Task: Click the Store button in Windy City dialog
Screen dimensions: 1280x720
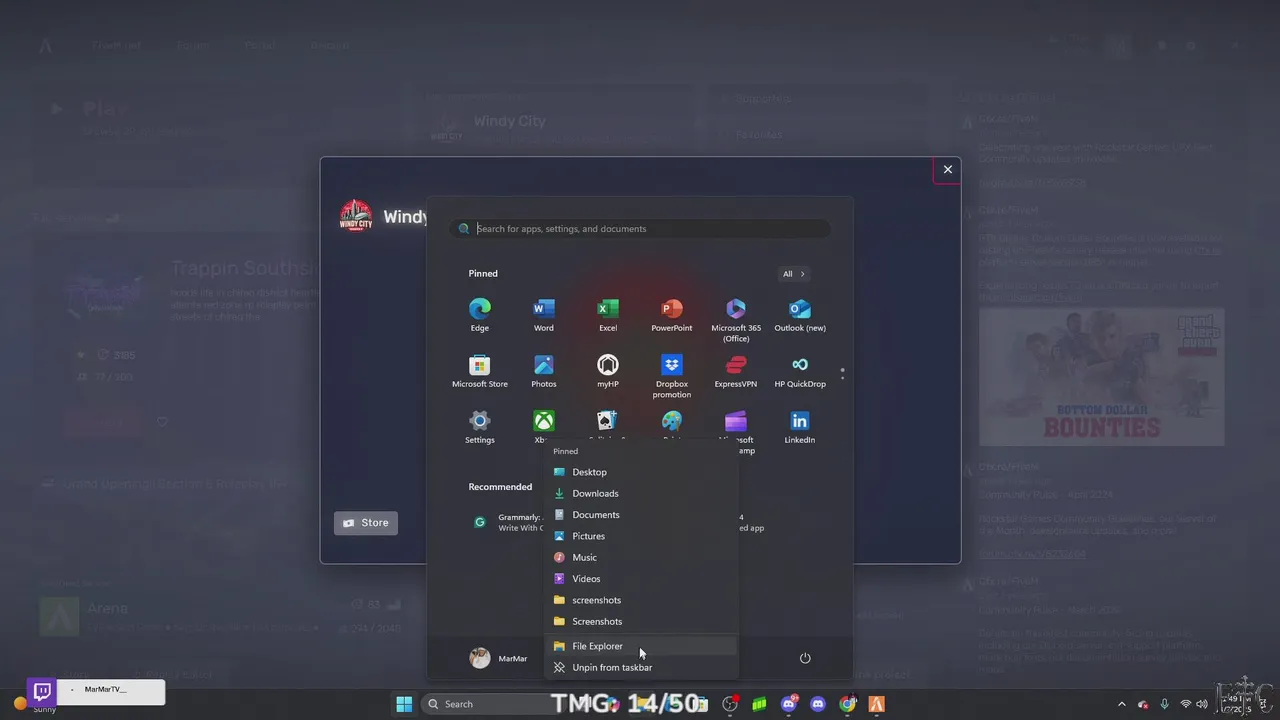Action: [x=366, y=523]
